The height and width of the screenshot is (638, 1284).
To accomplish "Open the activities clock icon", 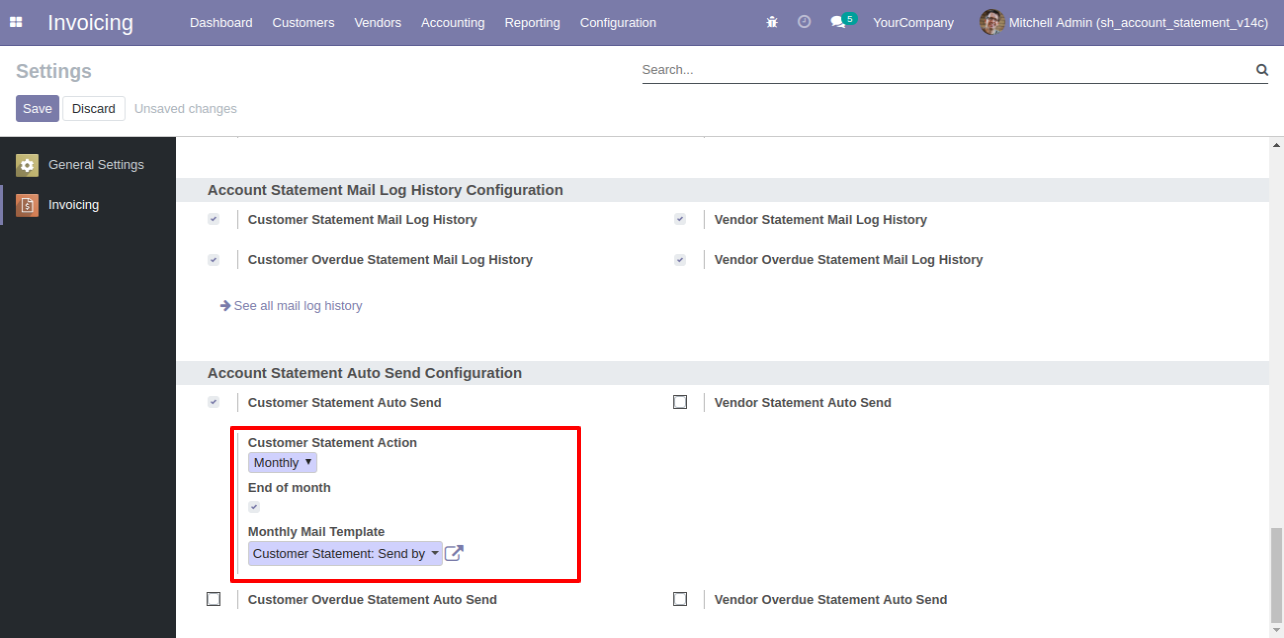I will [804, 22].
